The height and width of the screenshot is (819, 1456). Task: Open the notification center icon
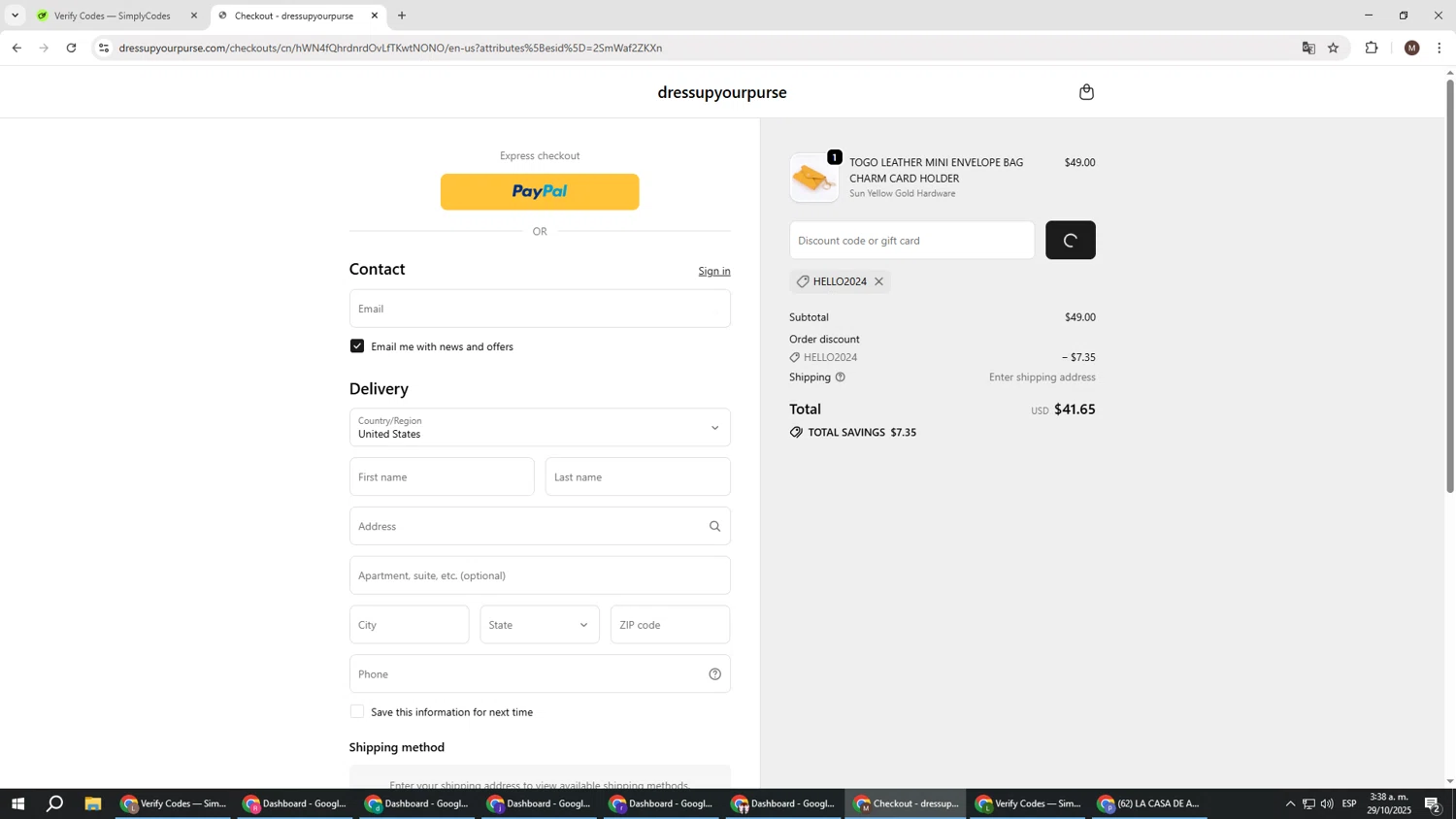pos(1433,803)
